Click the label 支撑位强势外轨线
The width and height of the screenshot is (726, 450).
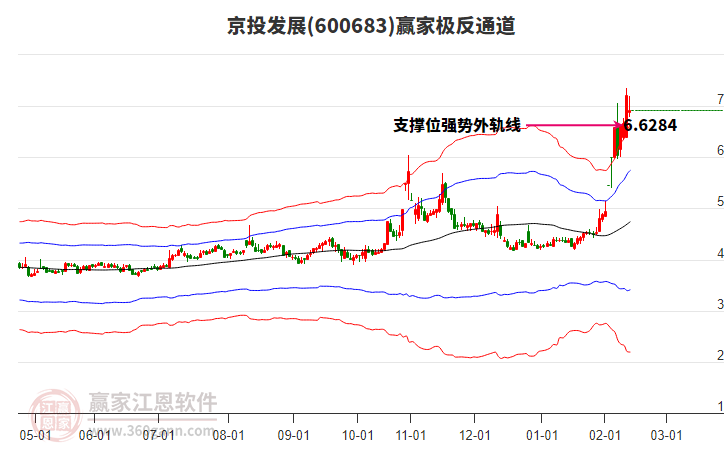pos(457,125)
